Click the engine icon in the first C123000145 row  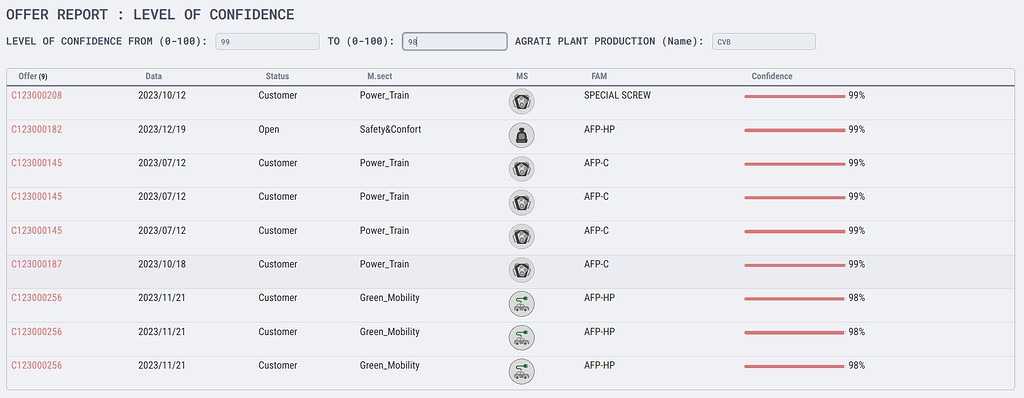tap(522, 169)
